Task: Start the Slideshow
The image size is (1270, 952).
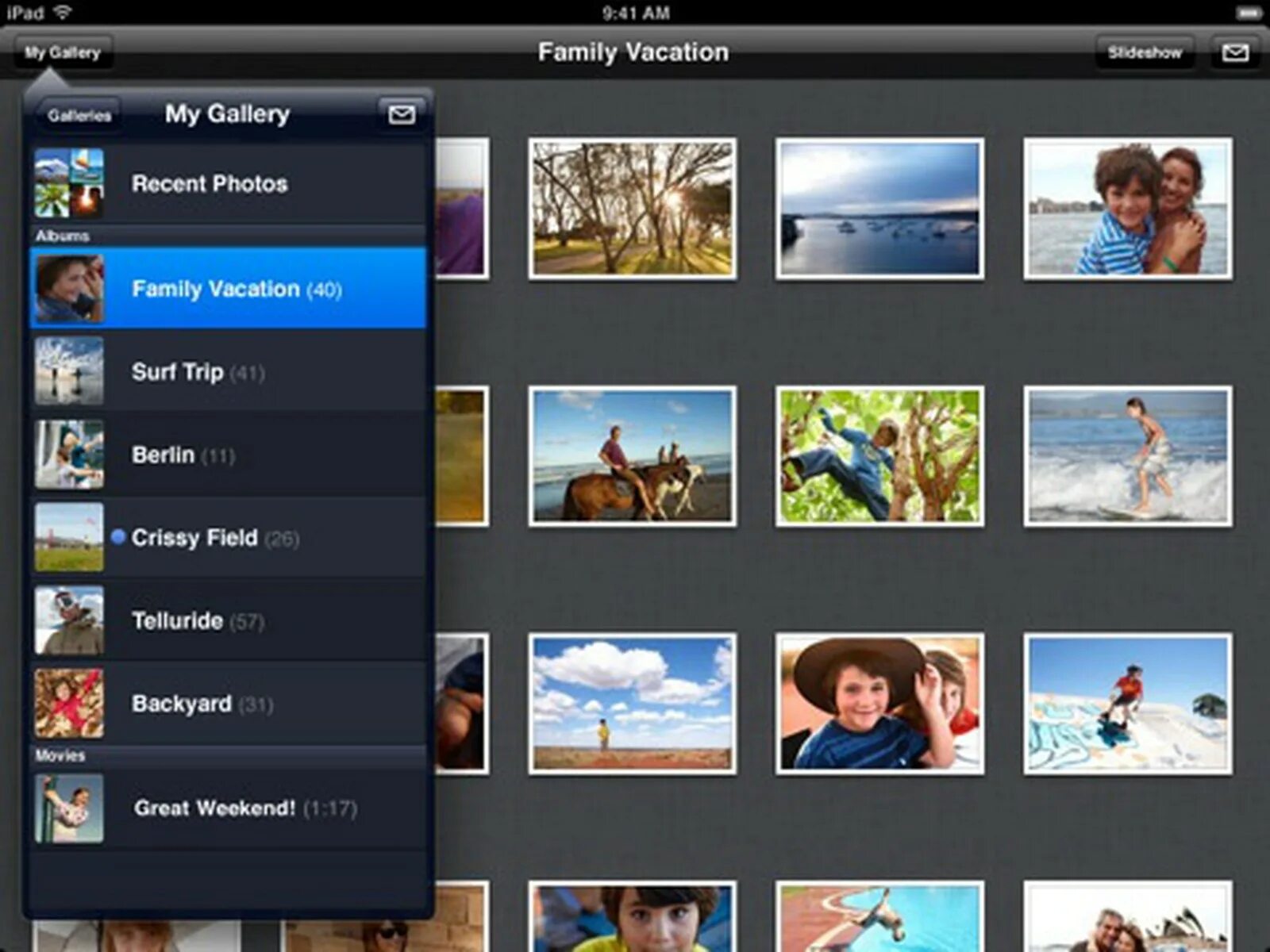Action: pyautogui.click(x=1145, y=53)
